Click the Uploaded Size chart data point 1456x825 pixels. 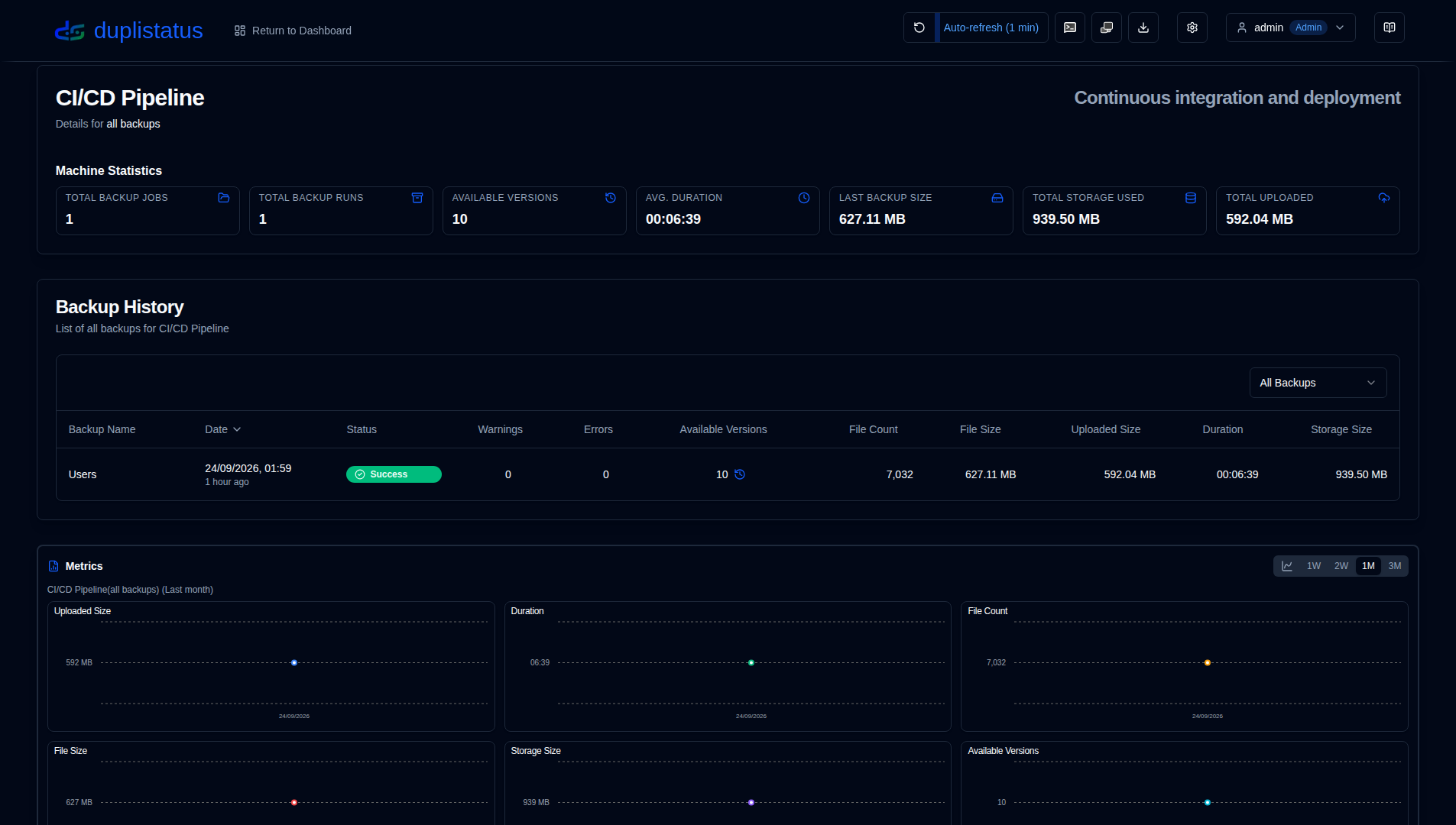294,663
